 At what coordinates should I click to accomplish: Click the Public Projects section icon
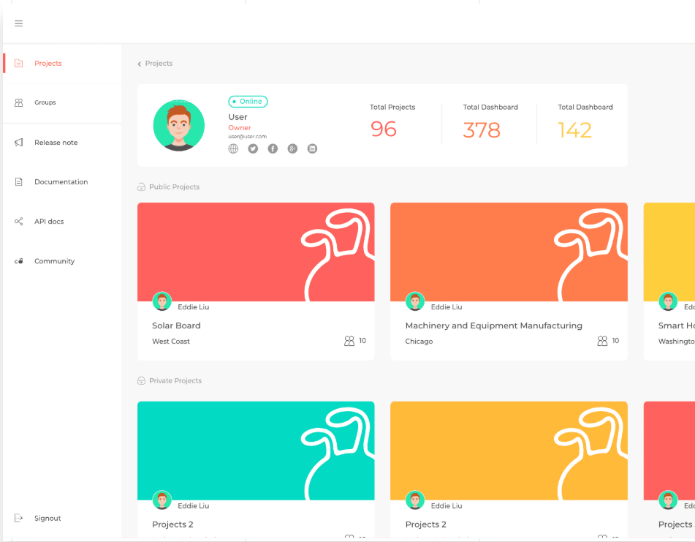pyautogui.click(x=141, y=187)
